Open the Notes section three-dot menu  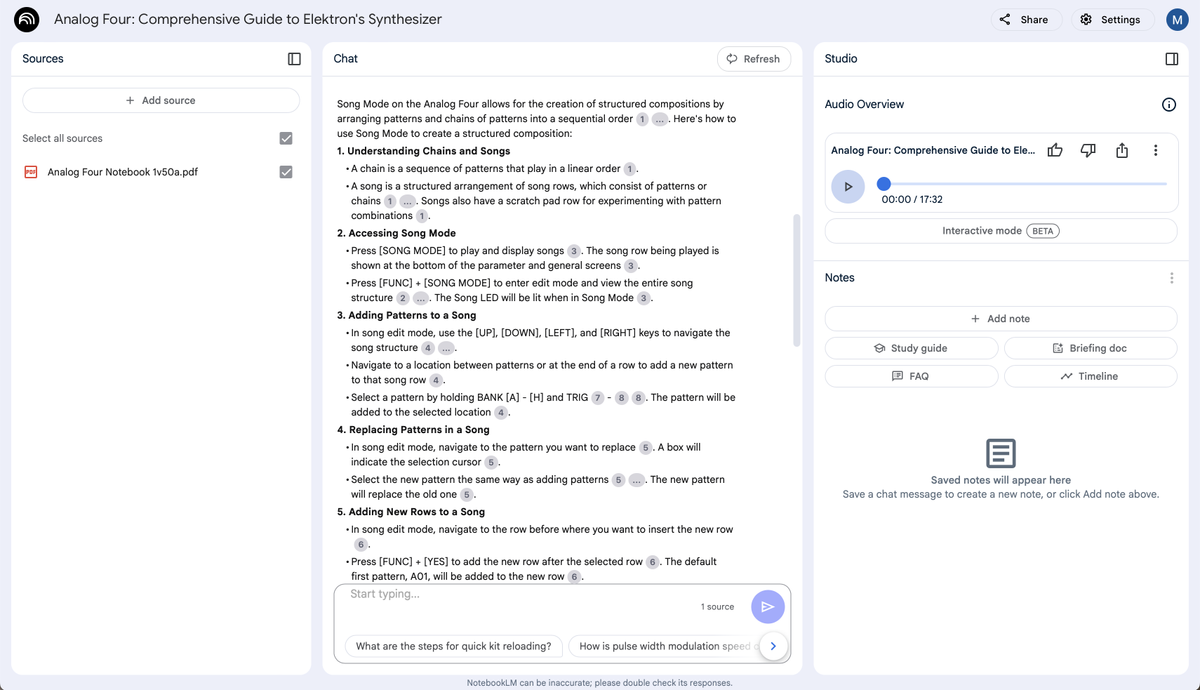(1171, 278)
